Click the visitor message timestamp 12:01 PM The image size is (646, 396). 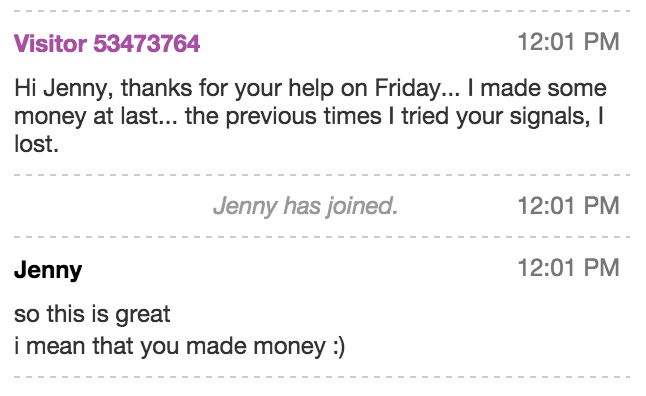[x=568, y=42]
